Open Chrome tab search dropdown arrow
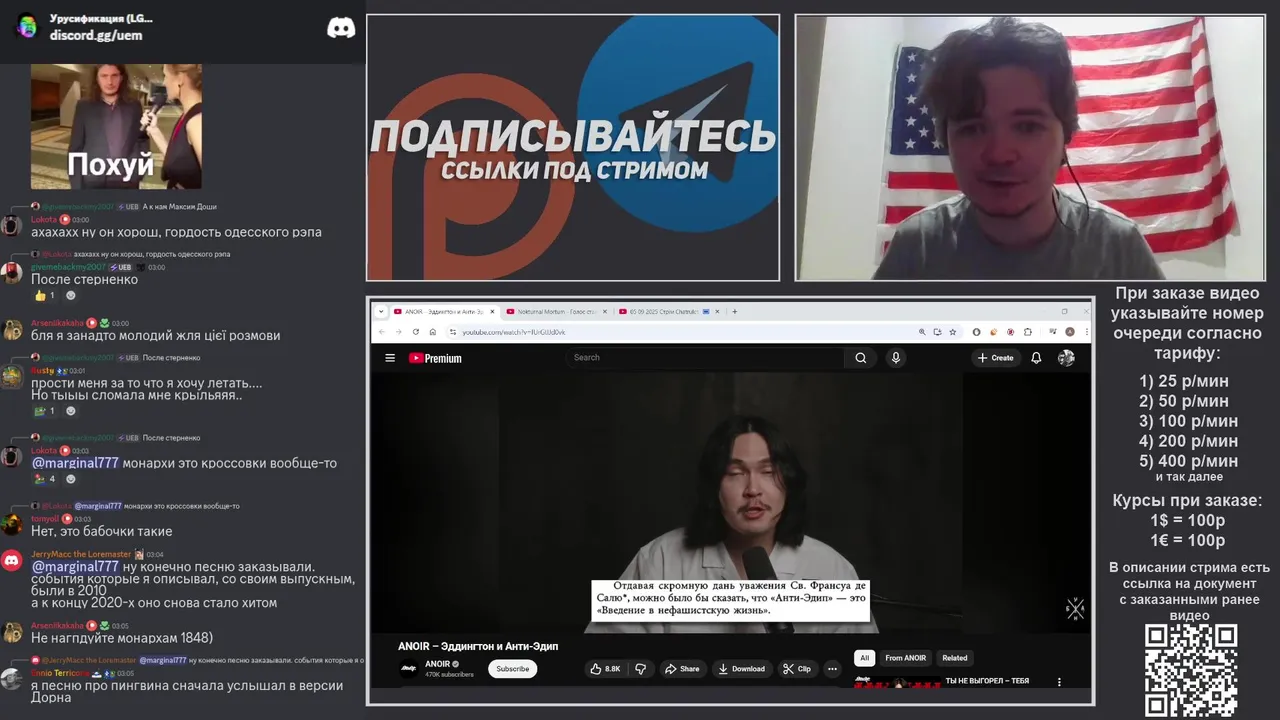The image size is (1280, 720). 381,311
